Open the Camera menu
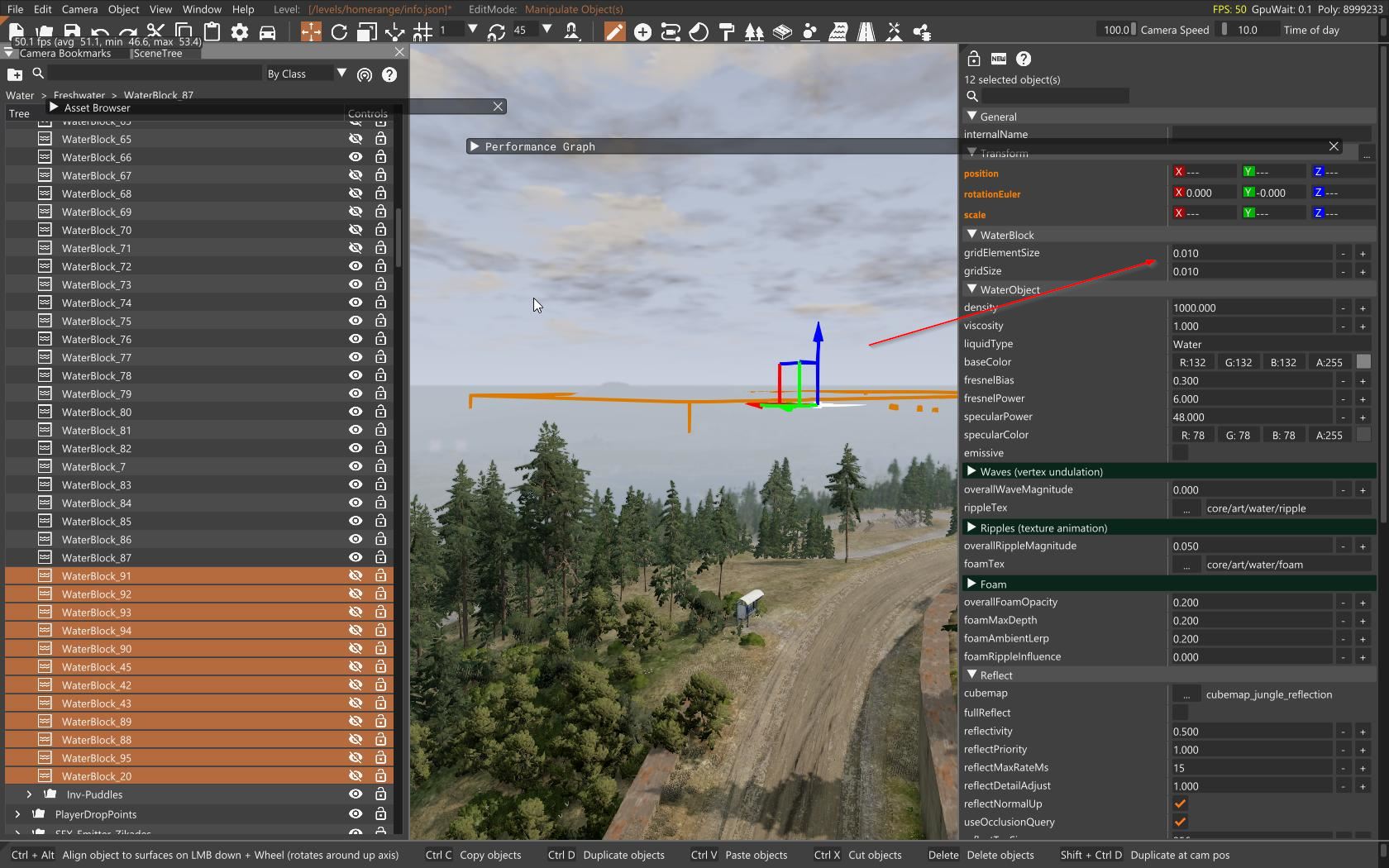Screen dimensions: 1389x868 point(79,9)
